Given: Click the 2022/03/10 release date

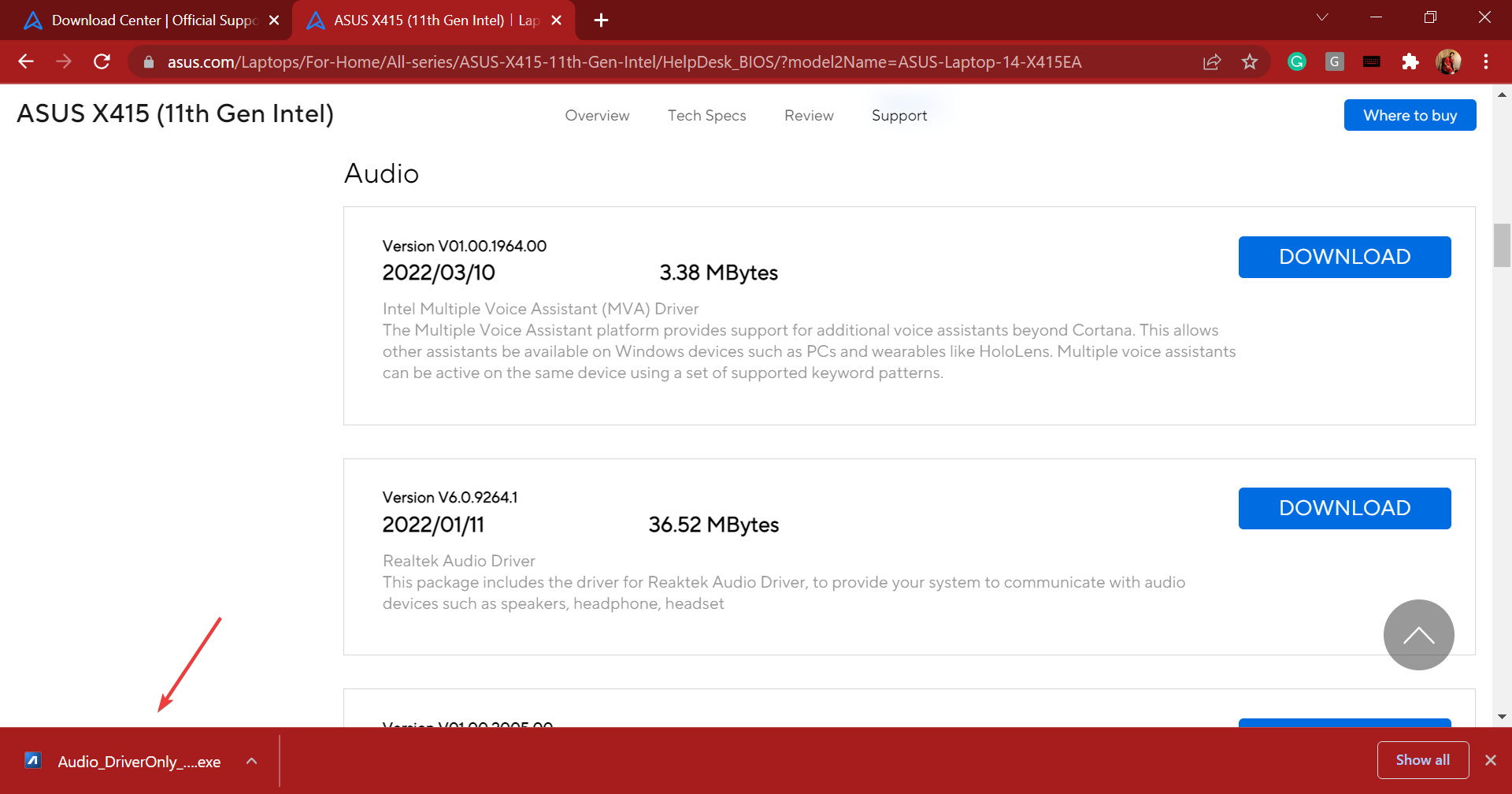Looking at the screenshot, I should pos(439,273).
